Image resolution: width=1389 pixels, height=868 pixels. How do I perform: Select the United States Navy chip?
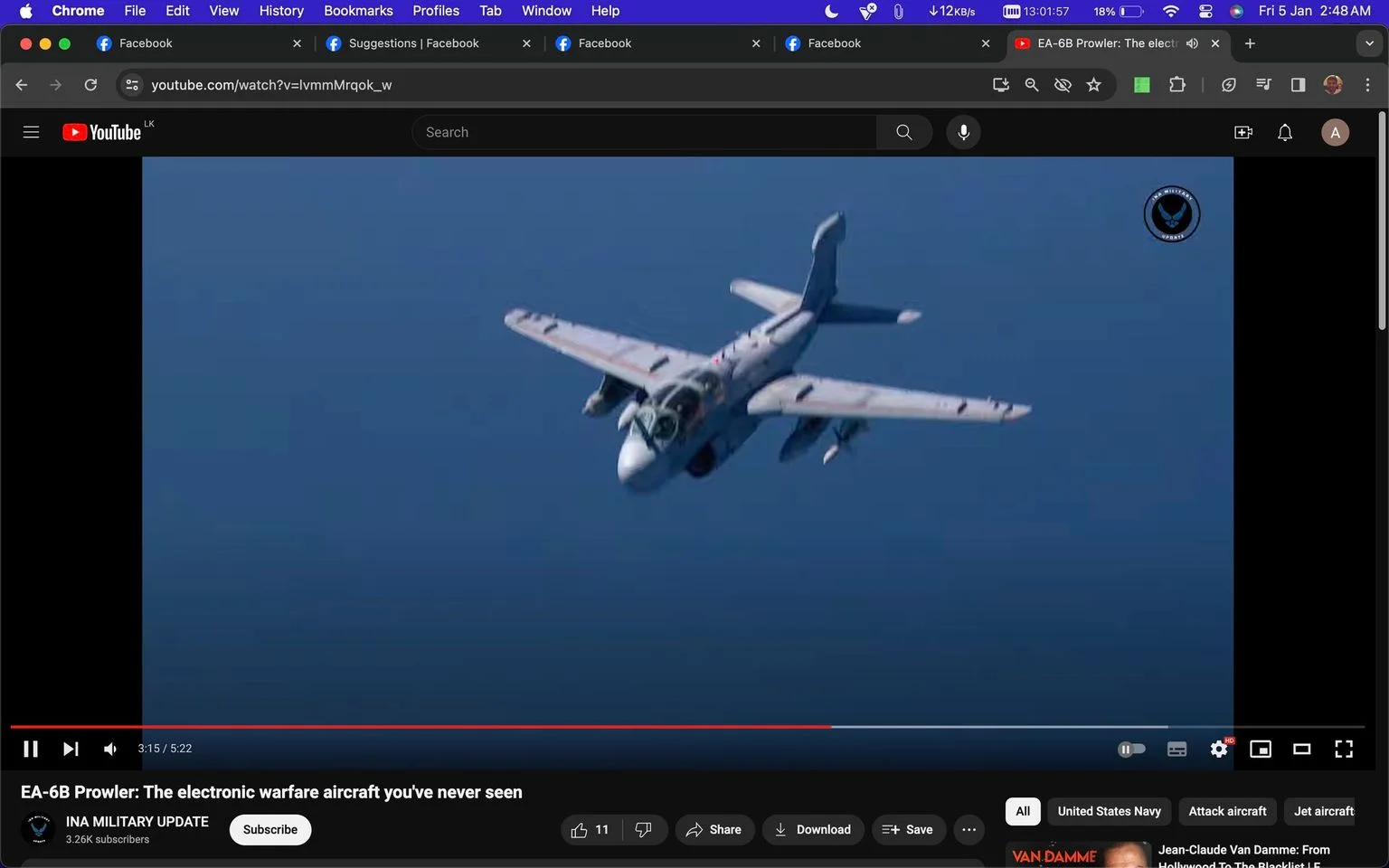(x=1110, y=811)
